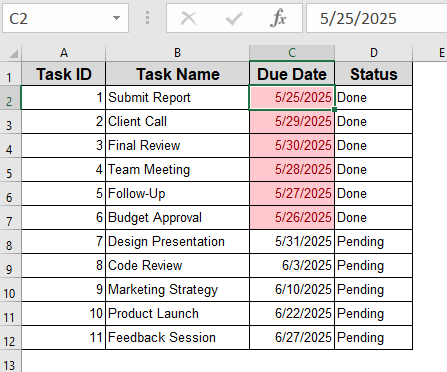Click Pending status for Code Review
The width and height of the screenshot is (447, 372).
374,266
